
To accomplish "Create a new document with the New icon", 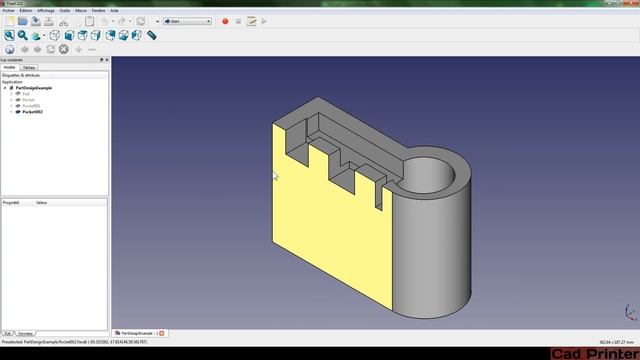I will 10,21.
